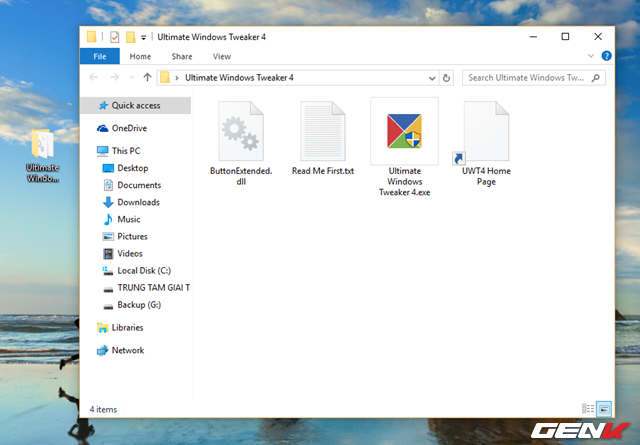Open the ButtonExtended.dll file icon
Viewport: 640px width, 445px height.
(x=241, y=131)
